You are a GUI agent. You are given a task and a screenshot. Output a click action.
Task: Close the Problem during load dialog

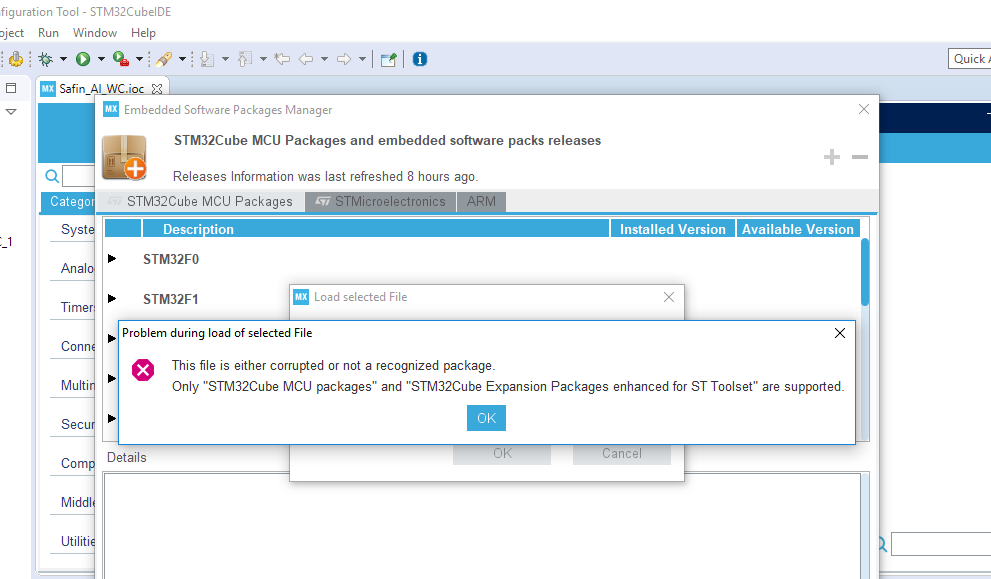click(839, 333)
